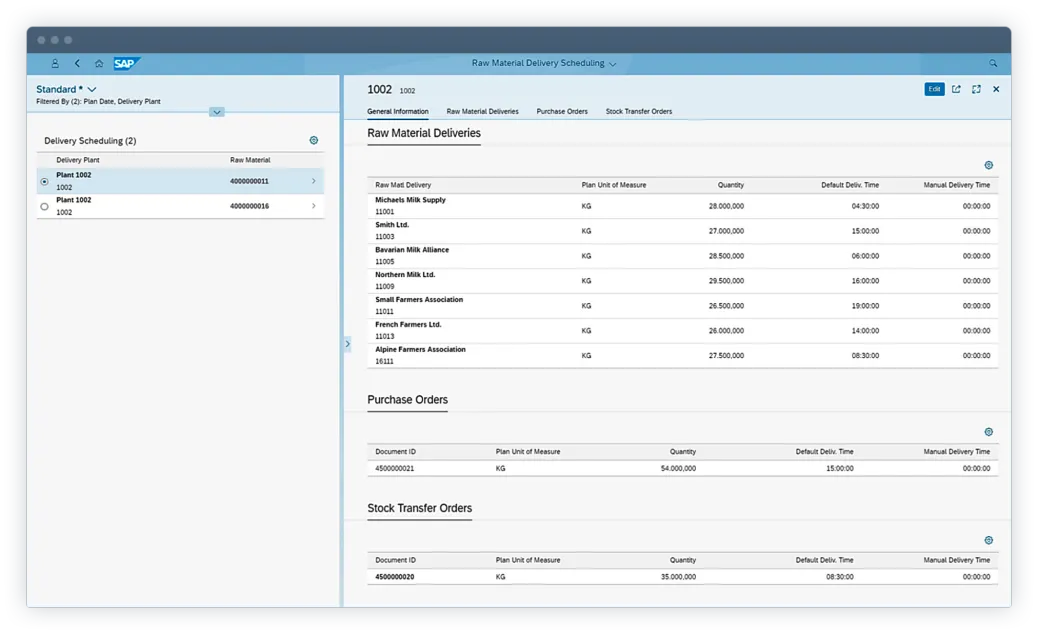The height and width of the screenshot is (634, 1038).
Task: Open the search icon top right
Action: 993,63
